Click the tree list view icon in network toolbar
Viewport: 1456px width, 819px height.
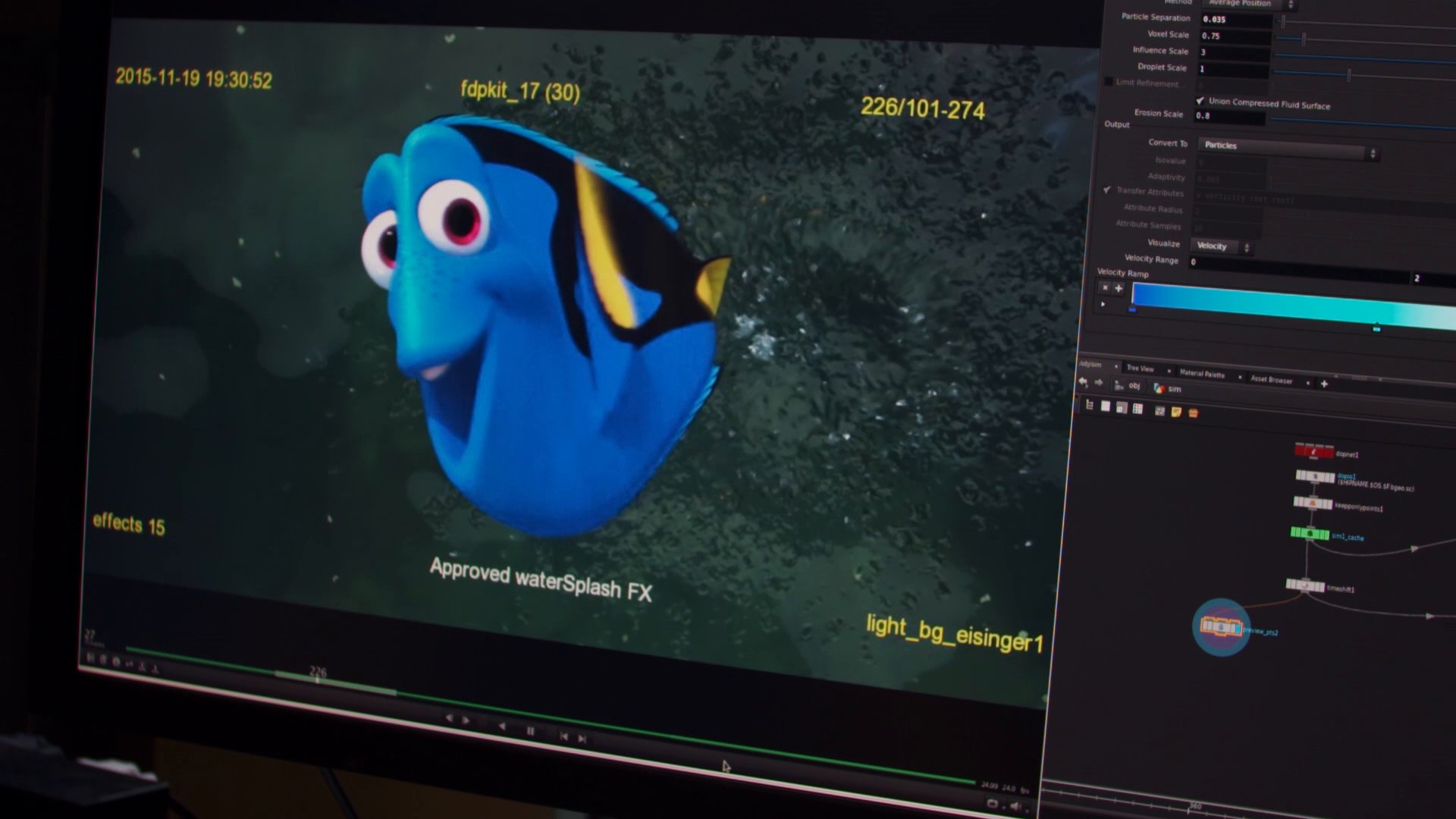1089,406
